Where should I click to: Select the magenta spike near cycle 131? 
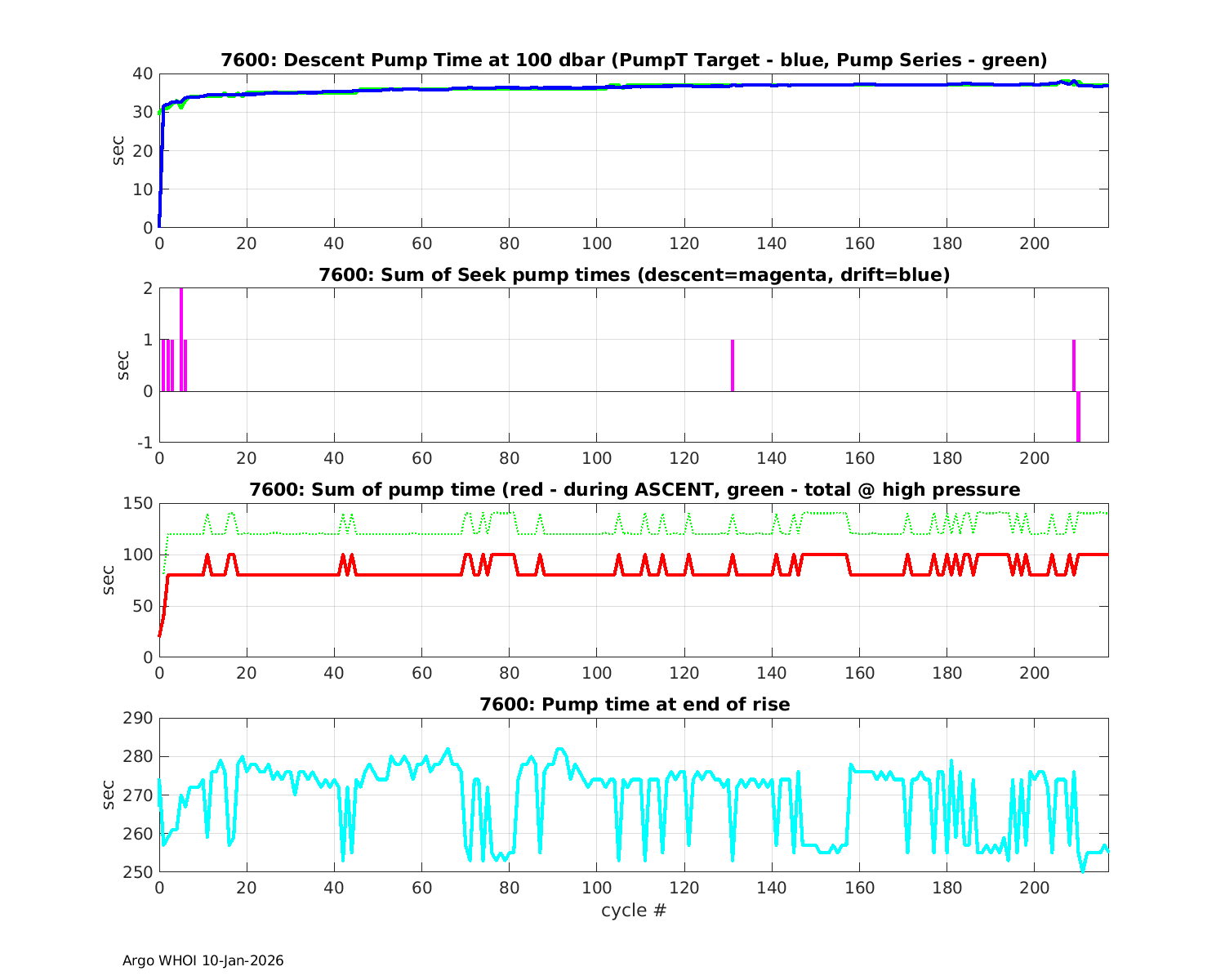pyautogui.click(x=733, y=365)
